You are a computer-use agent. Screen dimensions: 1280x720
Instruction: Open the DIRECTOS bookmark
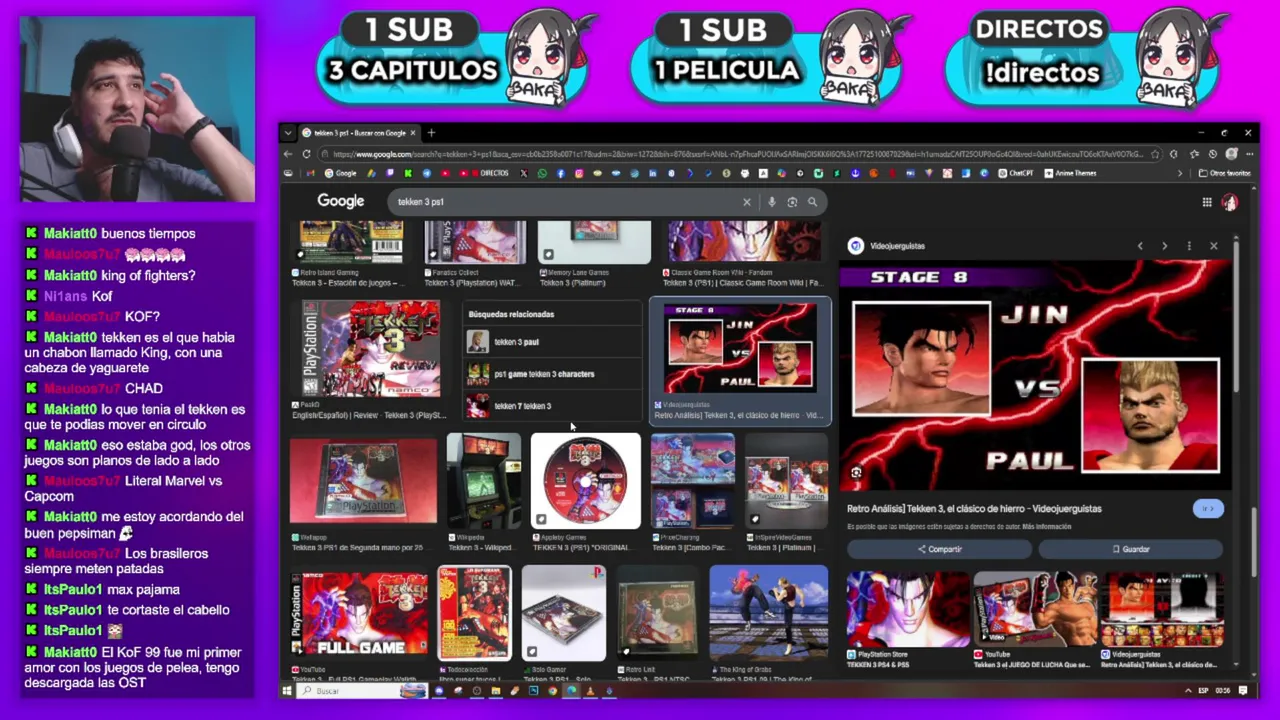(x=490, y=173)
